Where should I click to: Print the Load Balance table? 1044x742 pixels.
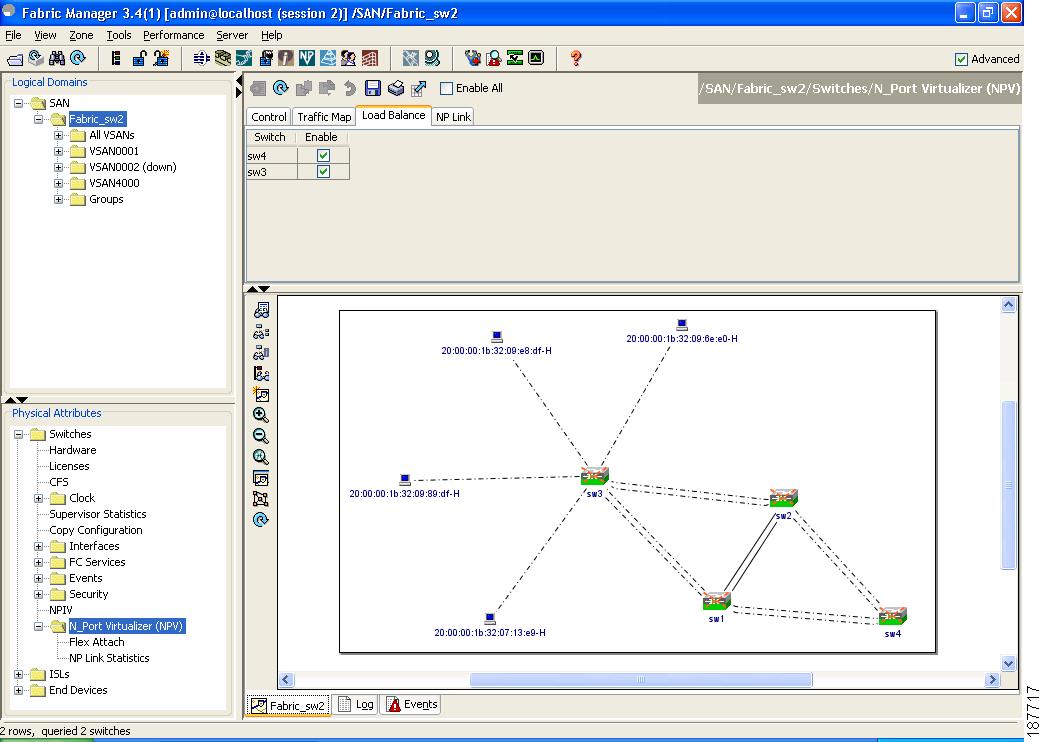(394, 88)
